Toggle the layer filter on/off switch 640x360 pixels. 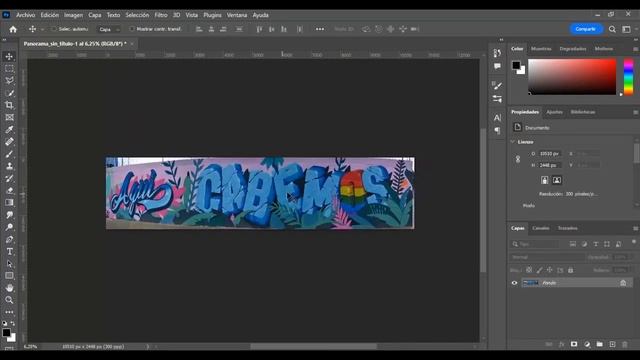[634, 242]
